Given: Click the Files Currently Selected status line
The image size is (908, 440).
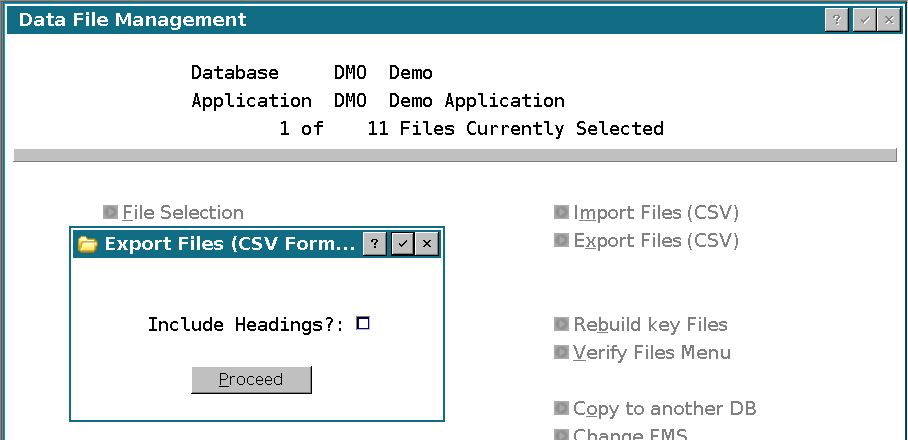Looking at the screenshot, I should (x=471, y=129).
